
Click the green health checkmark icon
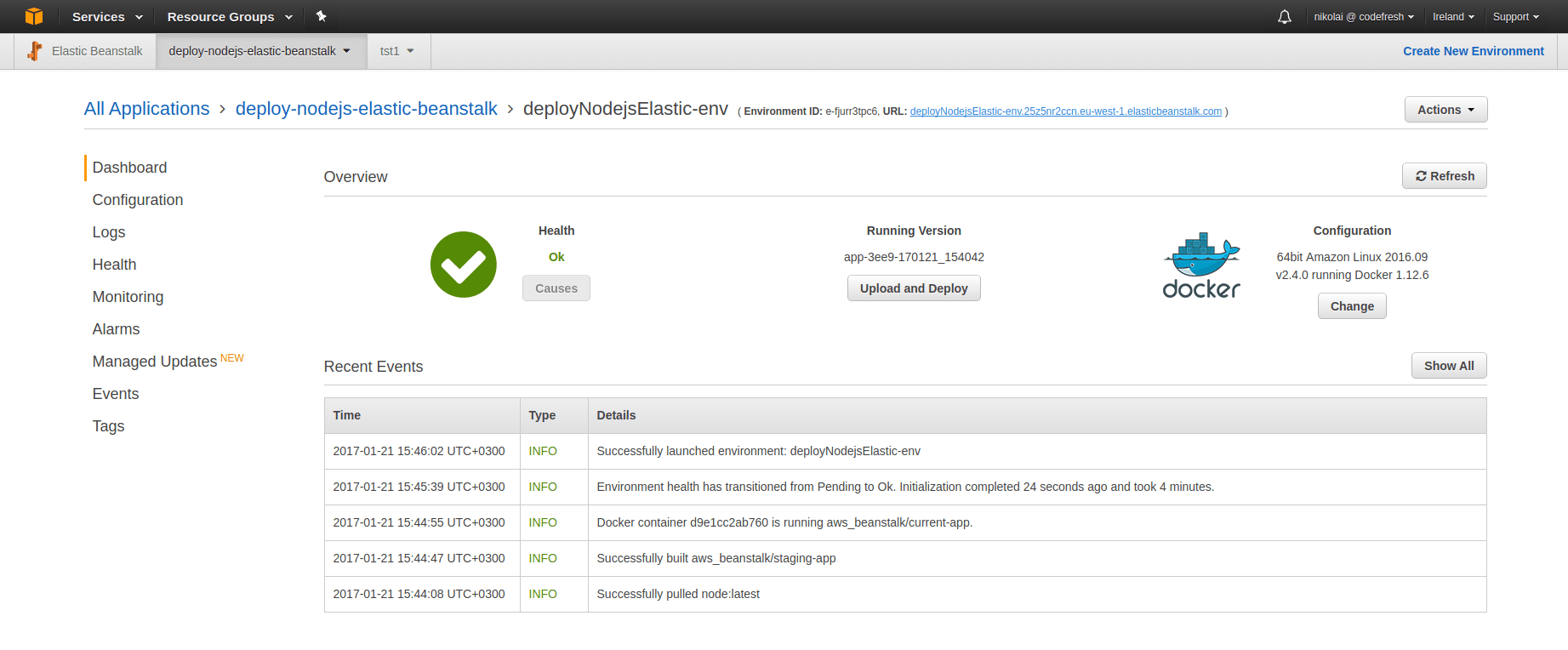(463, 265)
